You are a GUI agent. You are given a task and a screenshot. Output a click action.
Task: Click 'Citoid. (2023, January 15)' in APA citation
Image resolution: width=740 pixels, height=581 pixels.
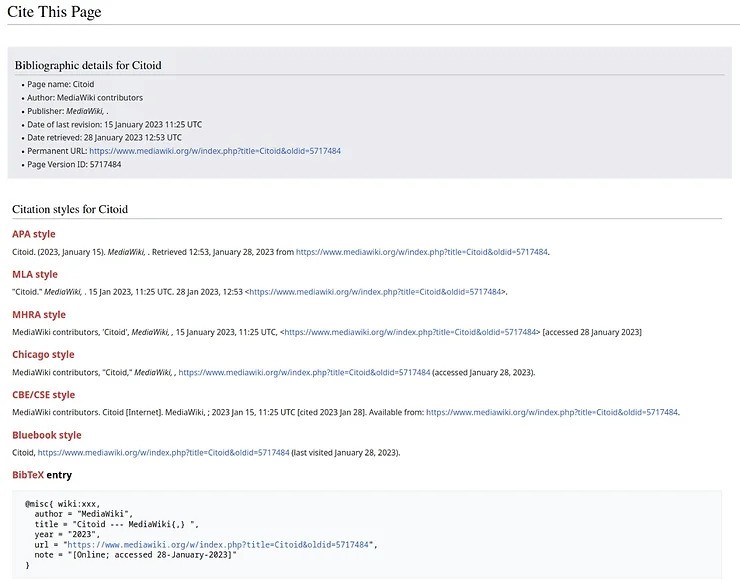(x=59, y=252)
